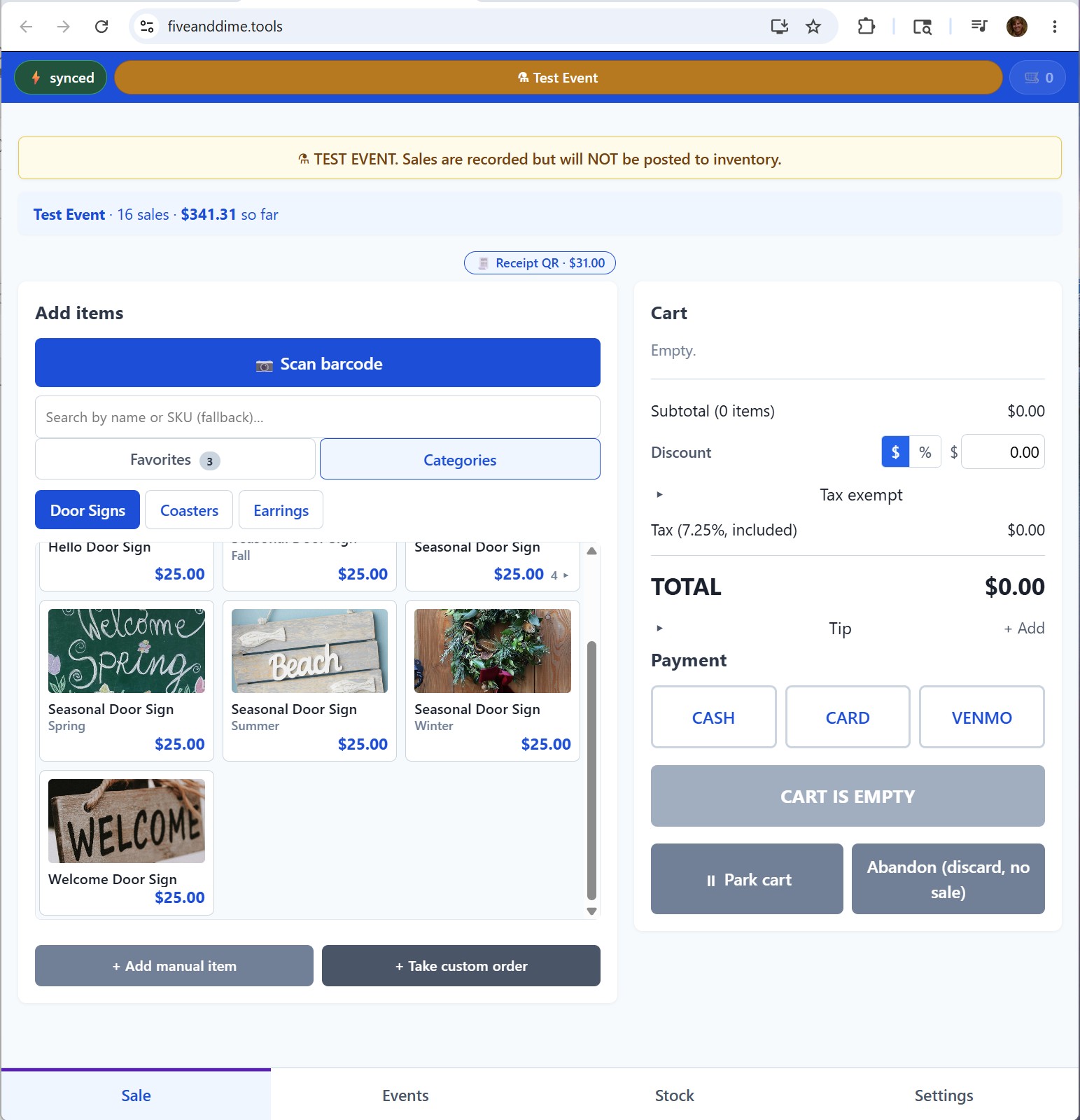Select the Earrings category
The image size is (1080, 1120).
pyautogui.click(x=281, y=510)
